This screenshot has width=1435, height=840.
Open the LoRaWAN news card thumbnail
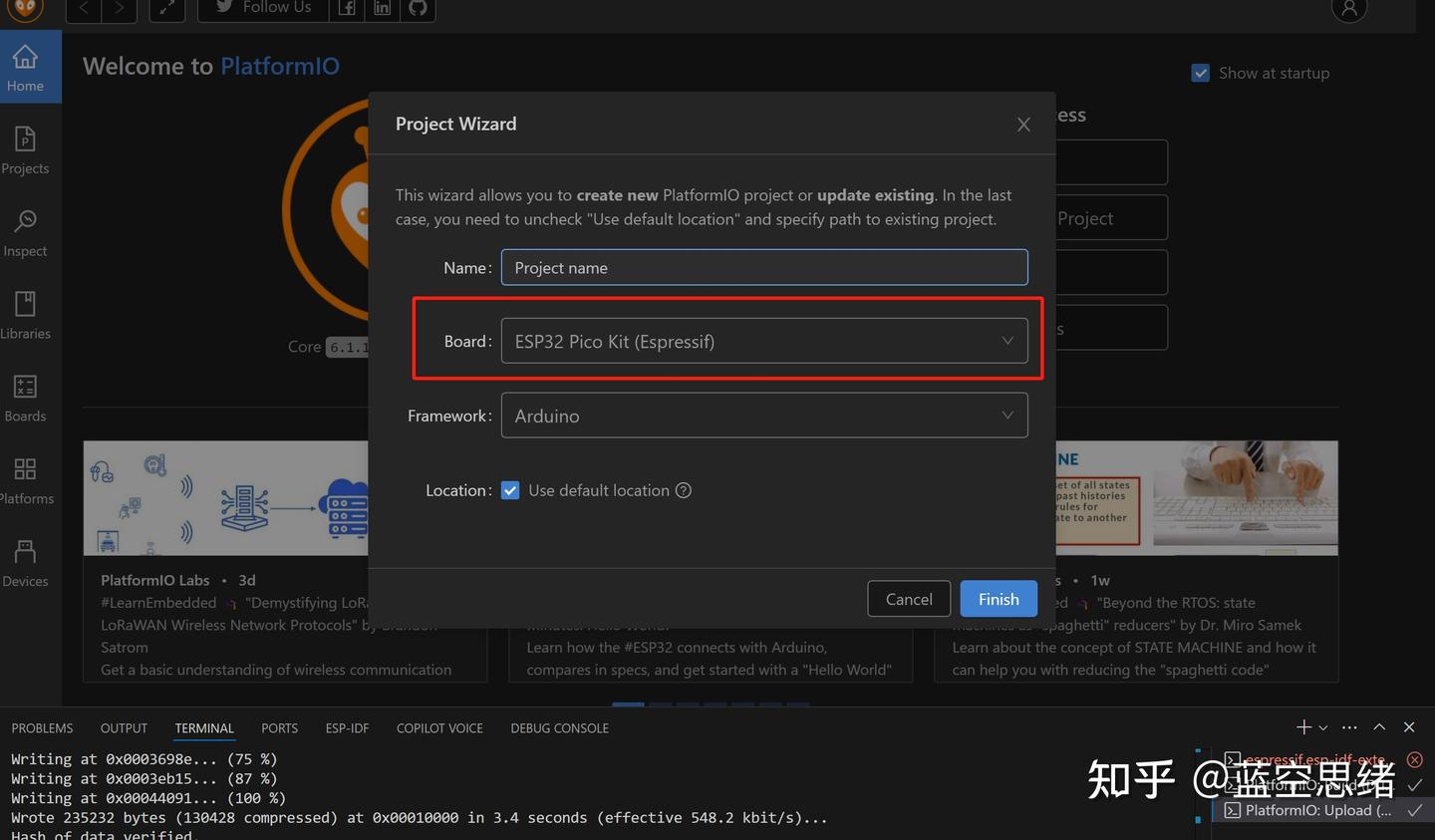click(x=226, y=498)
